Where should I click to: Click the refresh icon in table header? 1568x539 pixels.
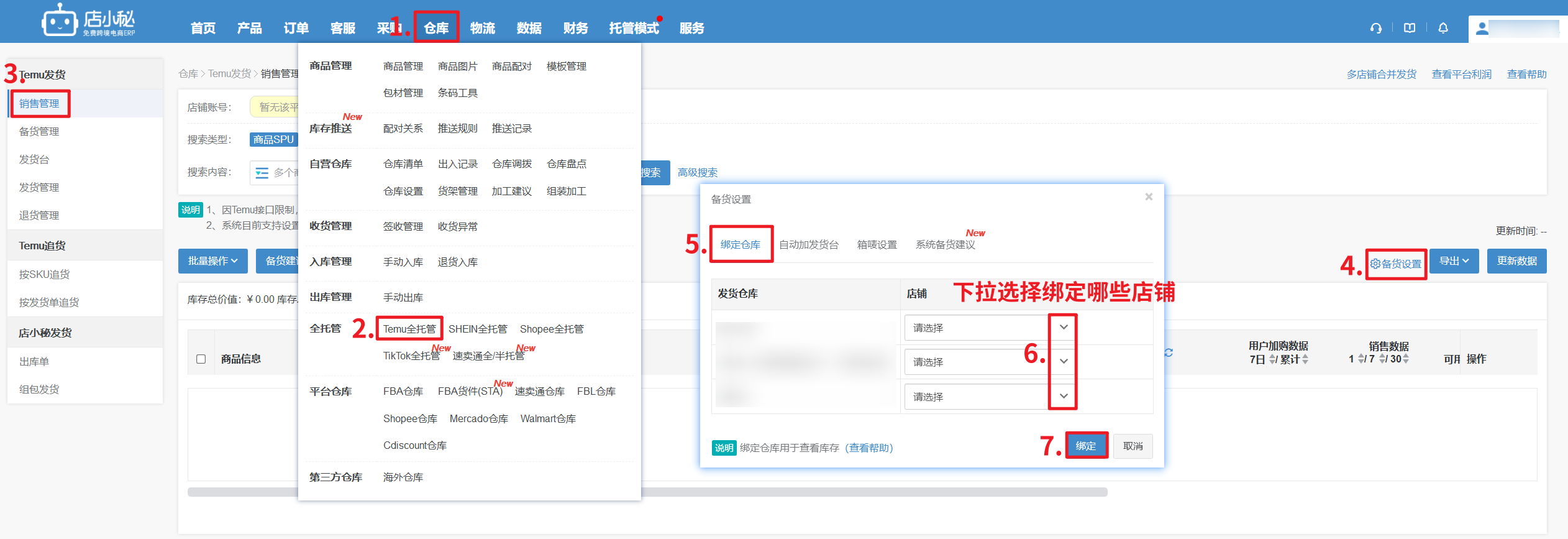coord(1169,352)
